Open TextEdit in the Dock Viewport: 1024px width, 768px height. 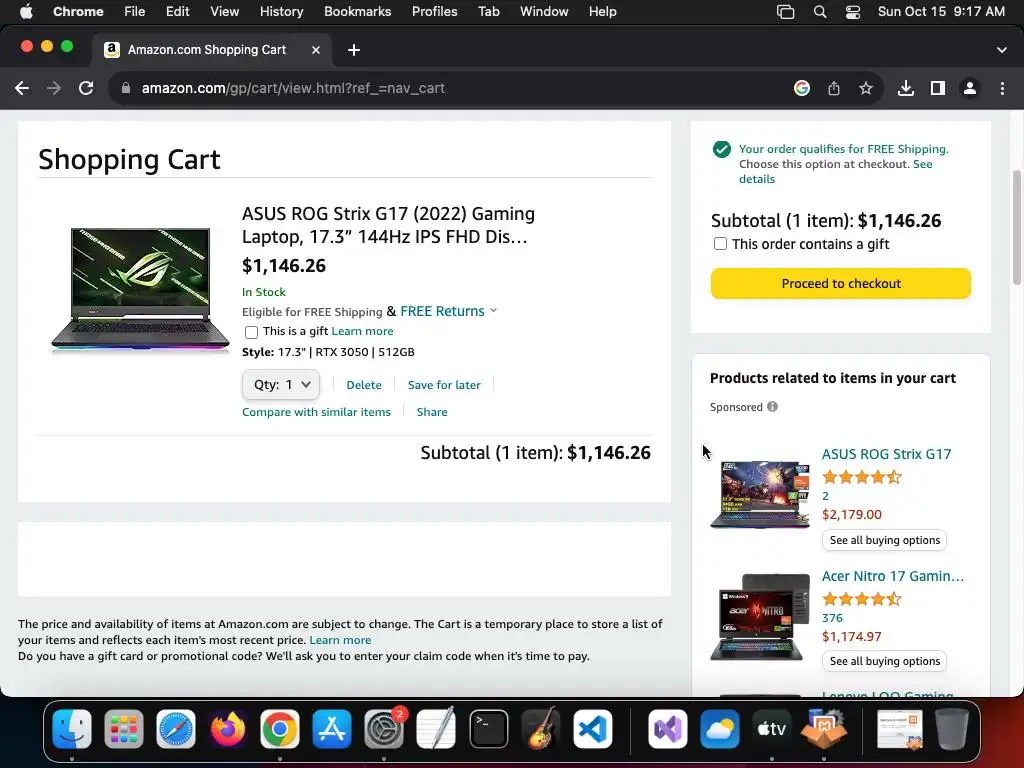tap(436, 729)
